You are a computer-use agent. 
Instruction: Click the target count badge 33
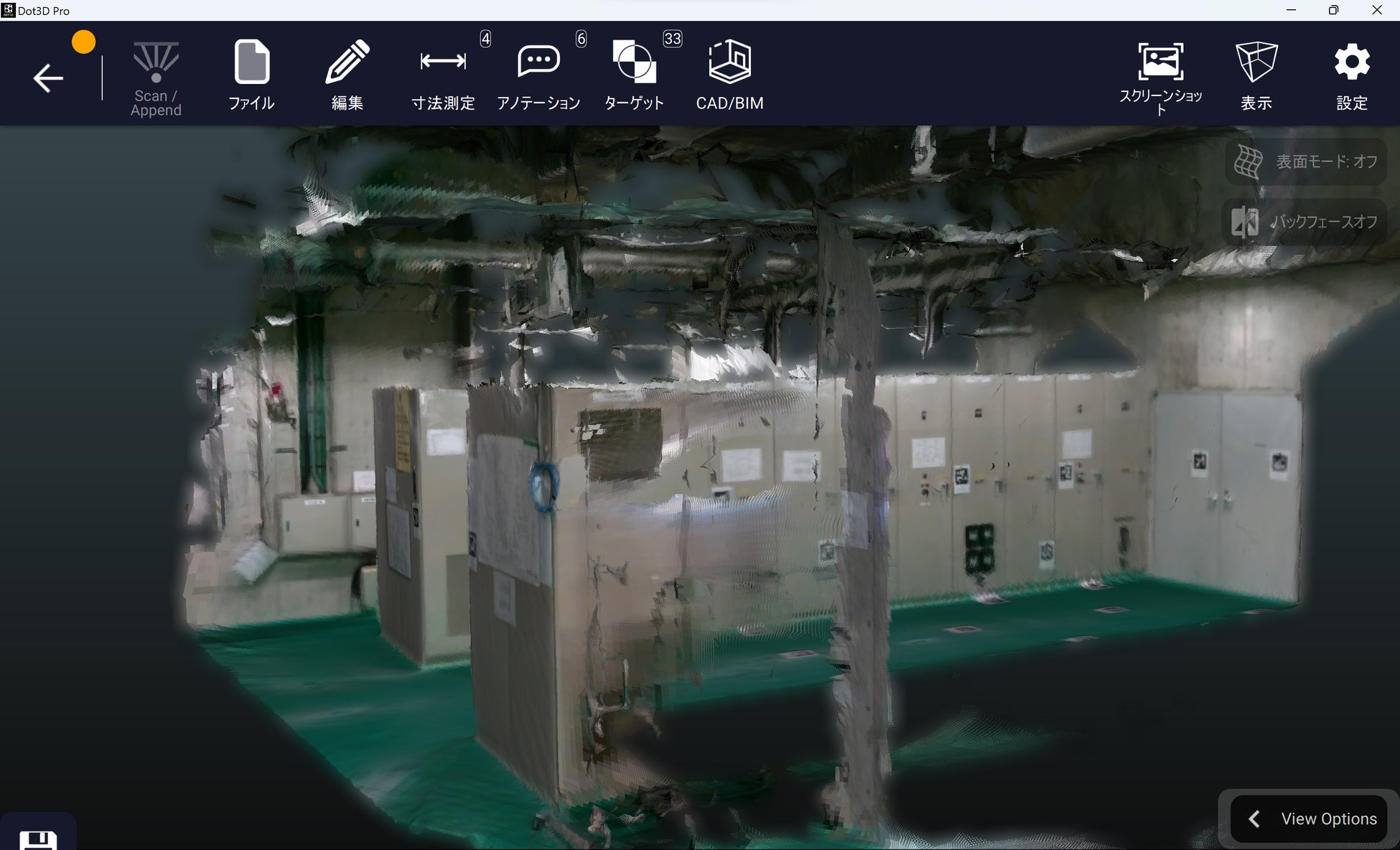672,39
